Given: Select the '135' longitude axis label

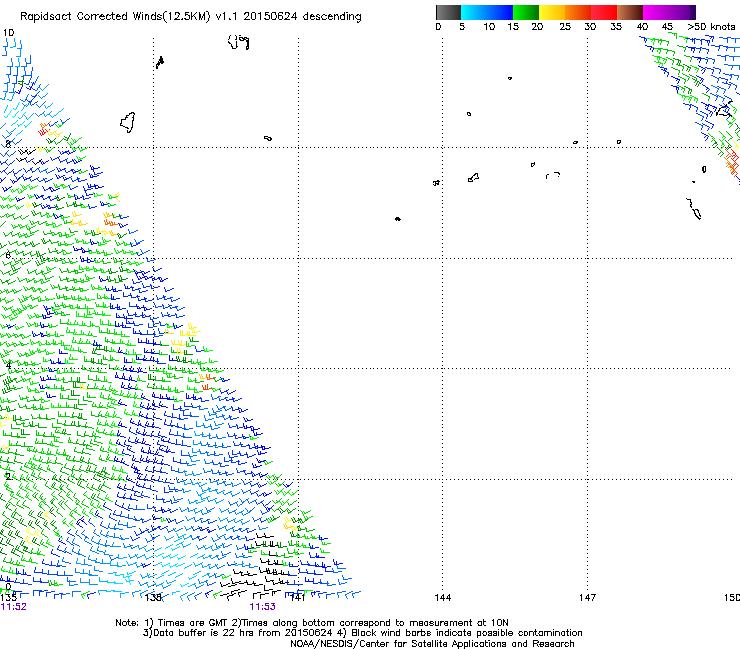Looking at the screenshot, I should click(x=8, y=598).
